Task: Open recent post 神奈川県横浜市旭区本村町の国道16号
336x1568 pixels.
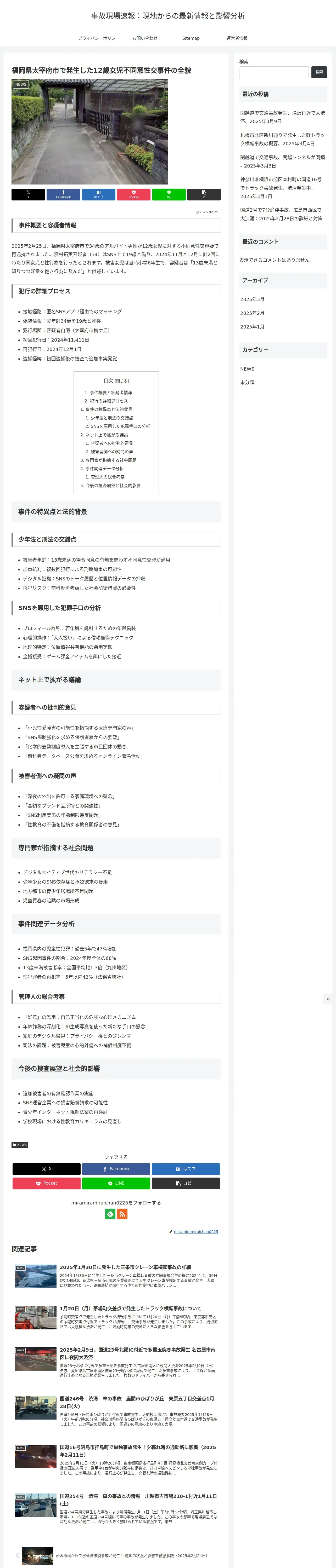Action: tap(282, 188)
